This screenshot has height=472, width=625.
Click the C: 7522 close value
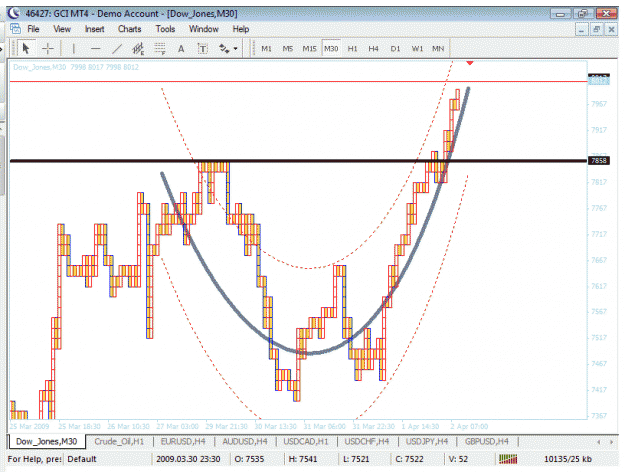(x=409, y=459)
